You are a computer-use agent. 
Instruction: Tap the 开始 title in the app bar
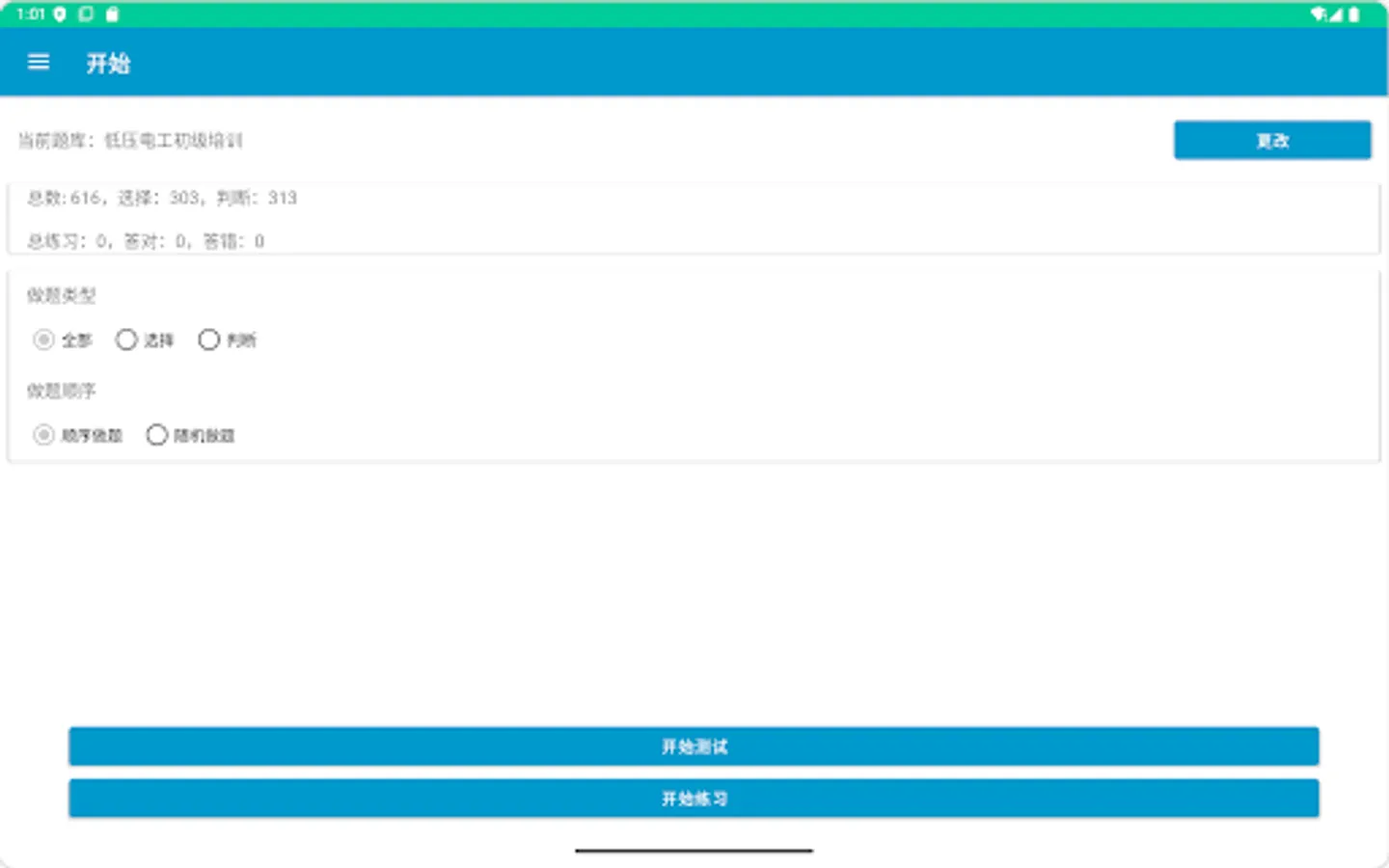(x=107, y=63)
